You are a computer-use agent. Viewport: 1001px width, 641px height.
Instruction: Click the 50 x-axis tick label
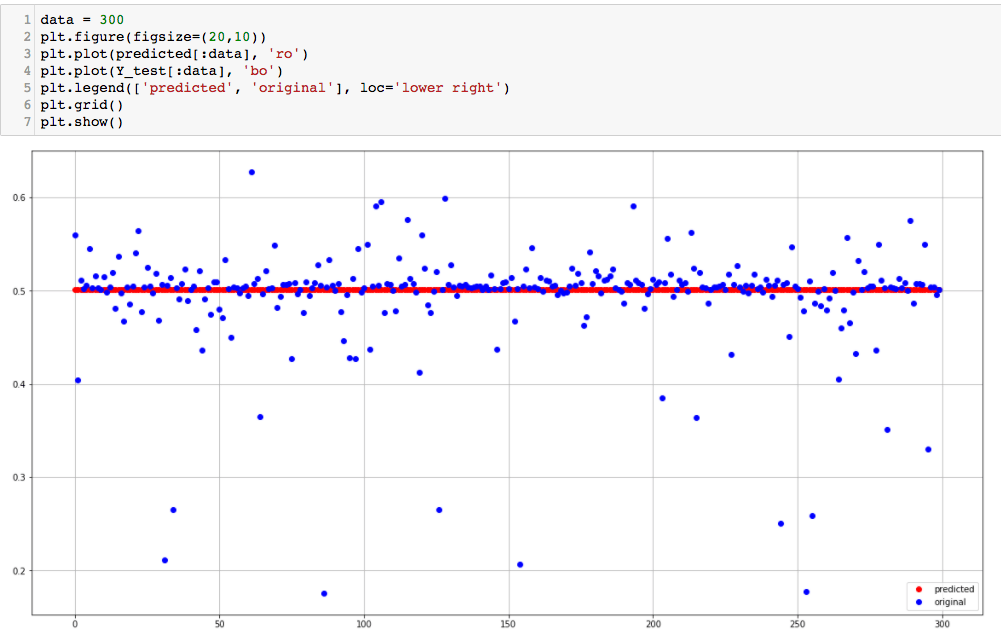point(219,625)
